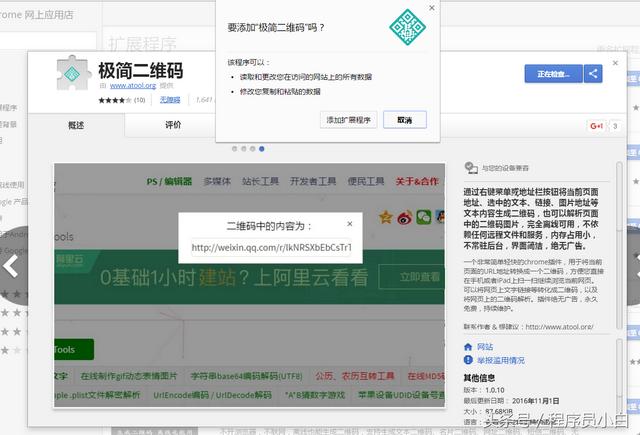Switch to the 评价 tab
640x435 pixels.
173,125
